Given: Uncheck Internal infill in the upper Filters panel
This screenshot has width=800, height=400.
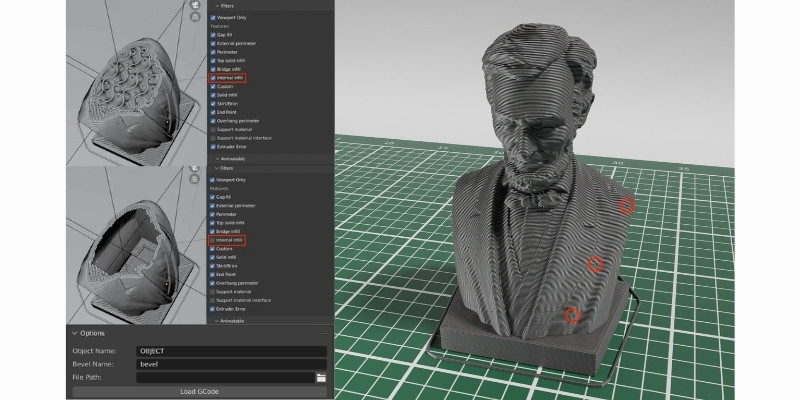Looking at the screenshot, I should pos(213,78).
